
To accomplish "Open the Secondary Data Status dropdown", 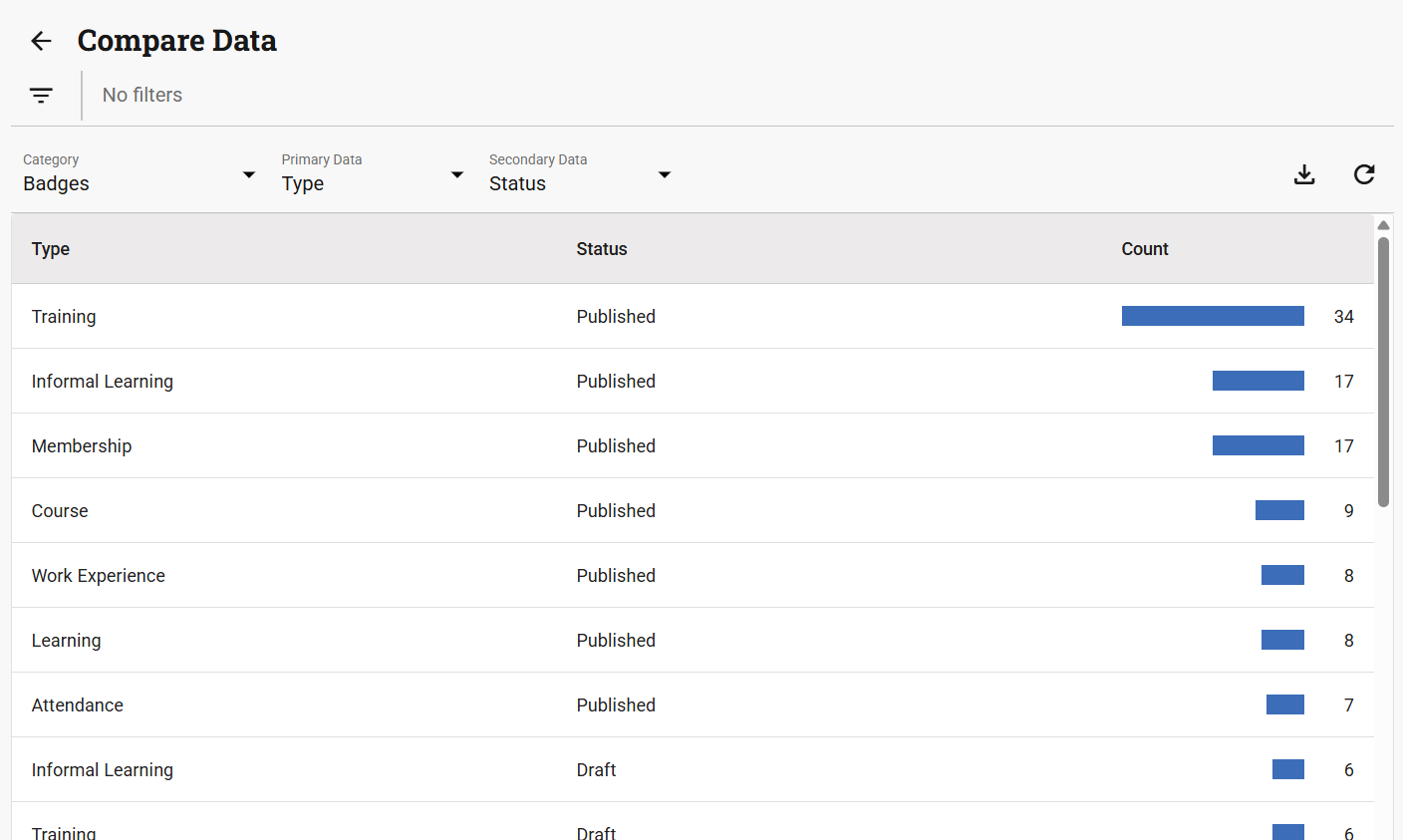I will (x=580, y=175).
